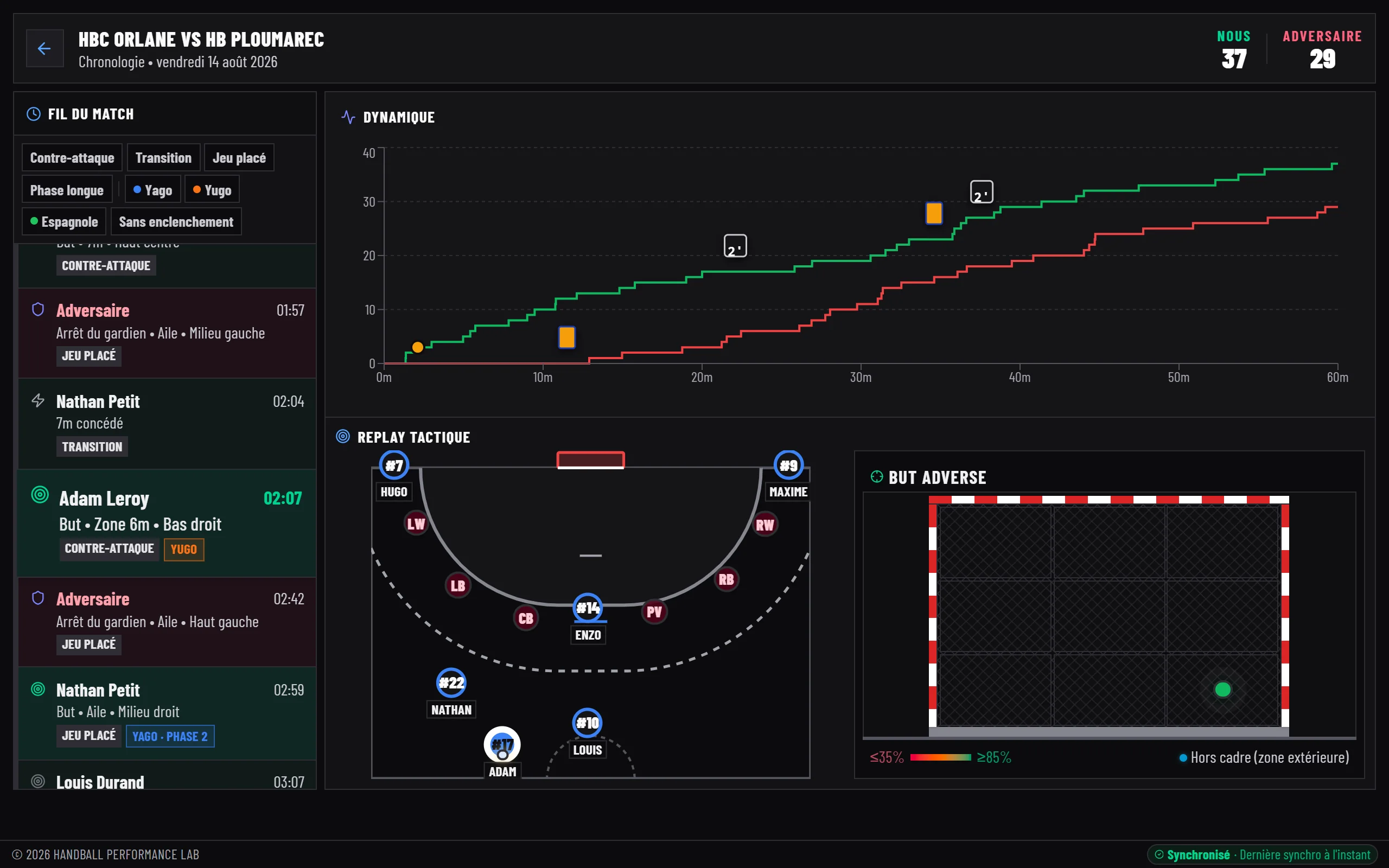Click the TRANSITION tag on Nathan Petit event
Image resolution: width=1389 pixels, height=868 pixels.
pyautogui.click(x=92, y=446)
